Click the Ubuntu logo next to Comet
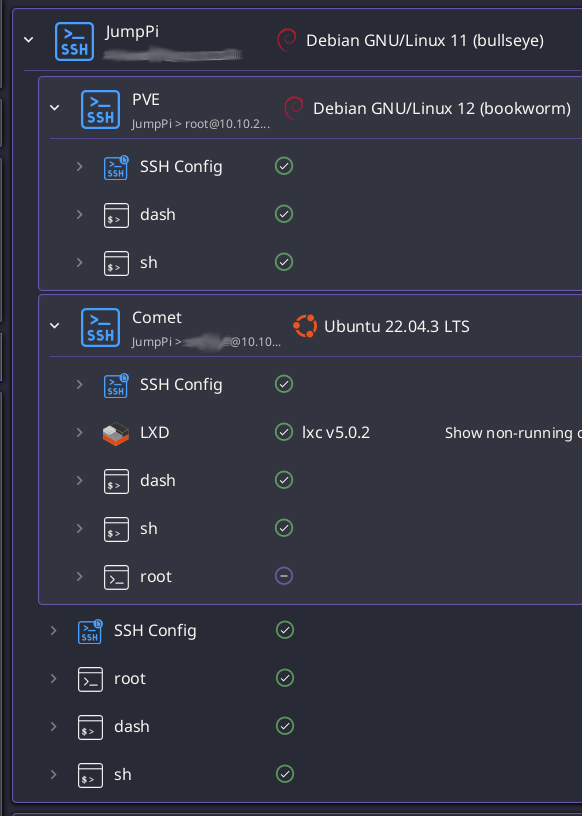This screenshot has width=582, height=816. [305, 325]
